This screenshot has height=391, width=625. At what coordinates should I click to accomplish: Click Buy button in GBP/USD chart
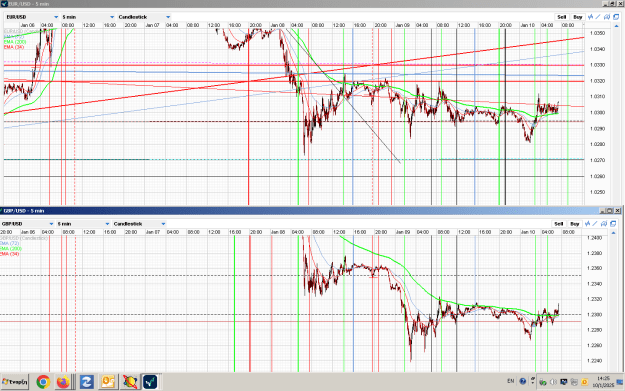click(x=574, y=224)
